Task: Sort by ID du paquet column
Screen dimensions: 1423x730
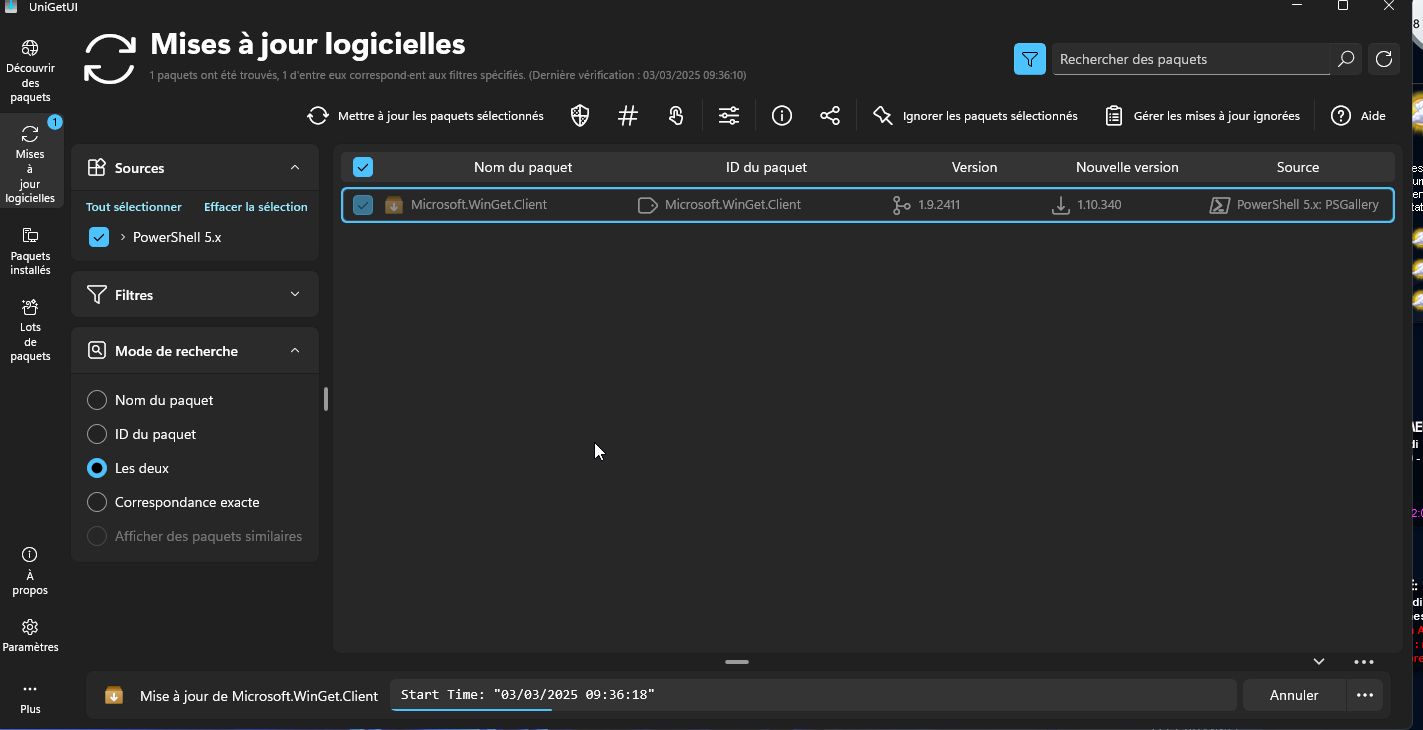Action: point(766,167)
